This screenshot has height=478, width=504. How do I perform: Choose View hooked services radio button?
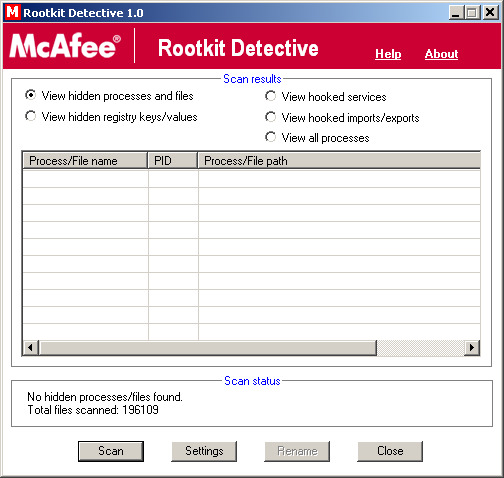click(x=325, y=97)
